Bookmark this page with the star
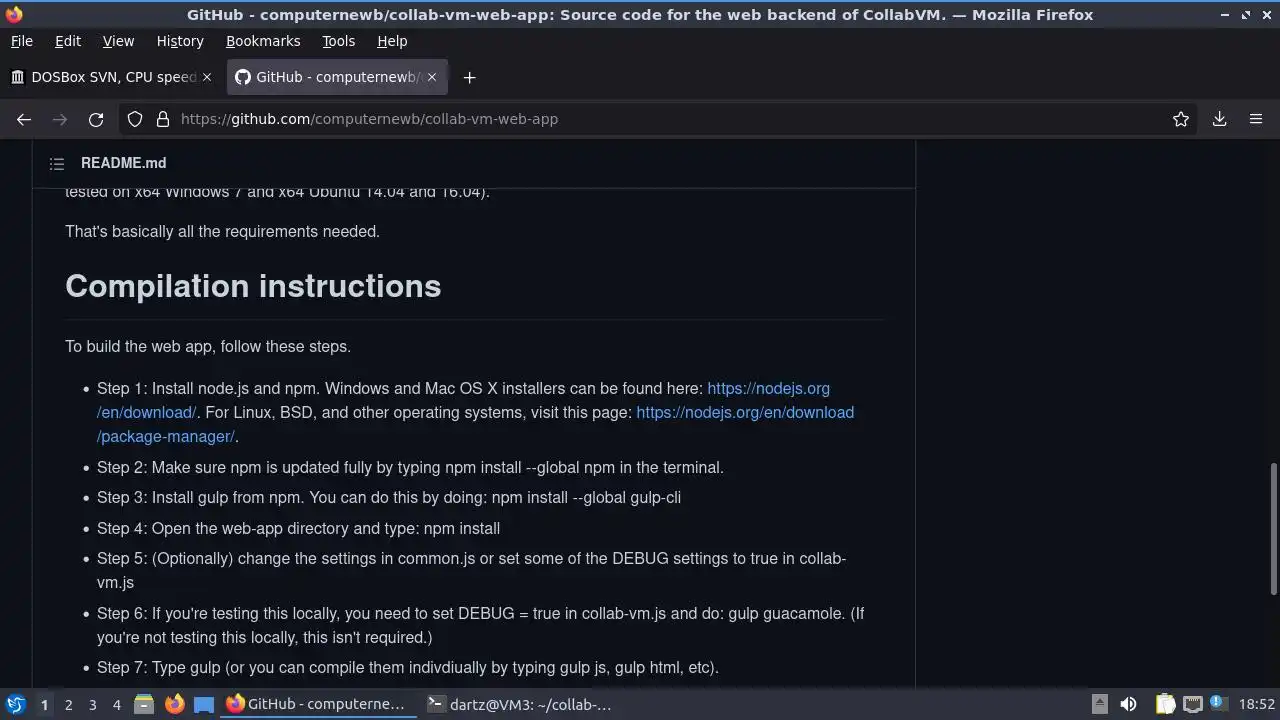 click(x=1181, y=119)
